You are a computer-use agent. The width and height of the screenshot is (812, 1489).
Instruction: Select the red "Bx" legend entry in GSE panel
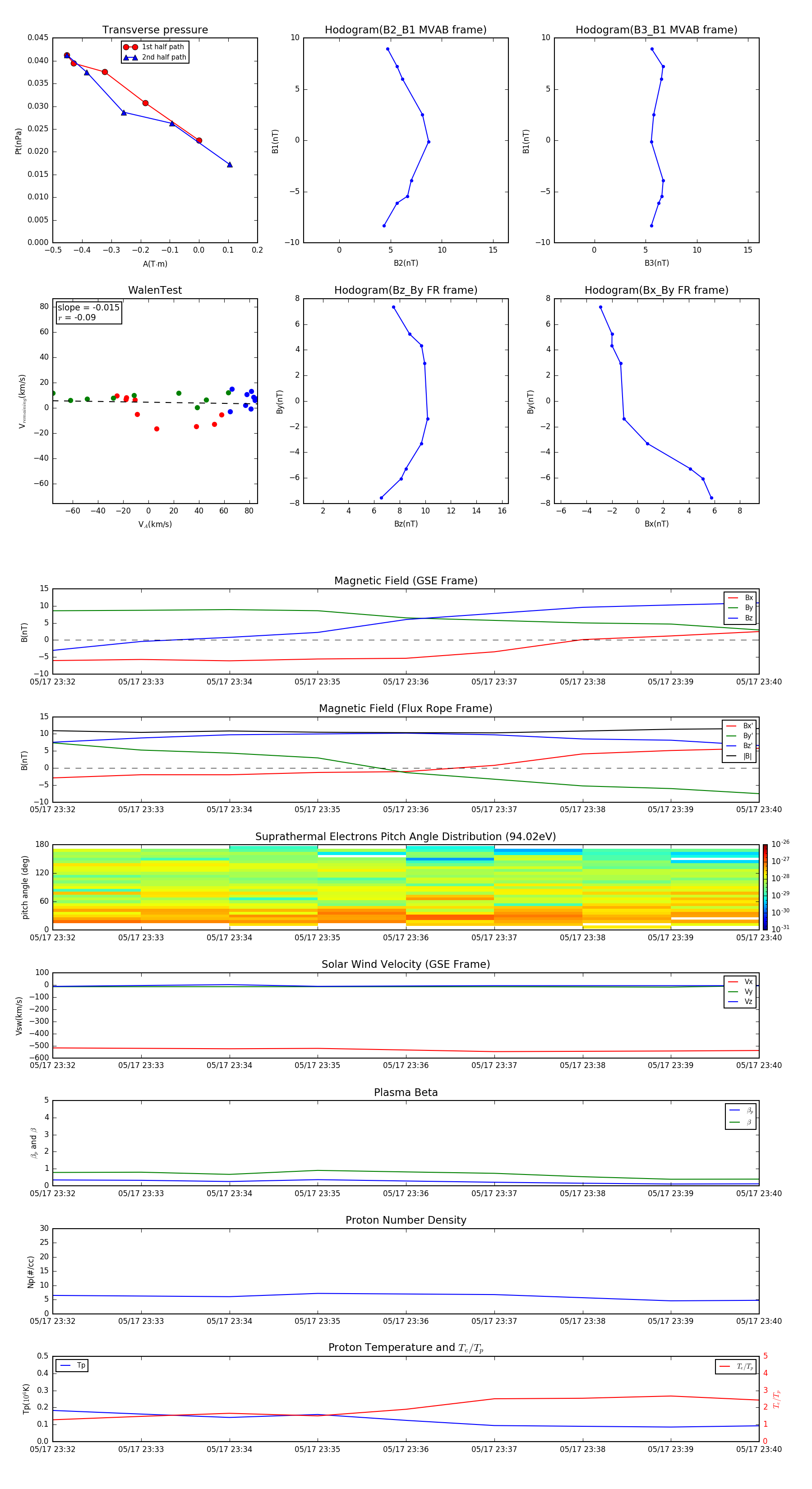click(740, 598)
